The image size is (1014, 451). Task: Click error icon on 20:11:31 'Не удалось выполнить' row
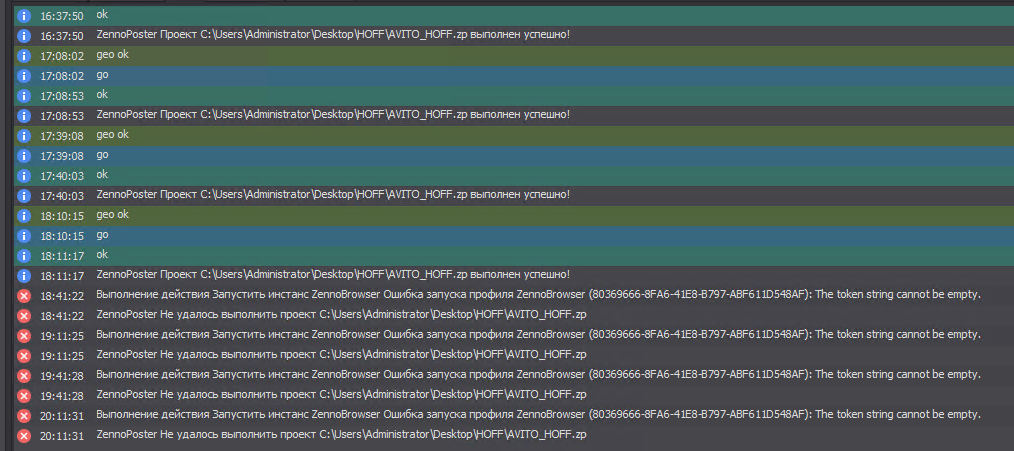[24, 435]
